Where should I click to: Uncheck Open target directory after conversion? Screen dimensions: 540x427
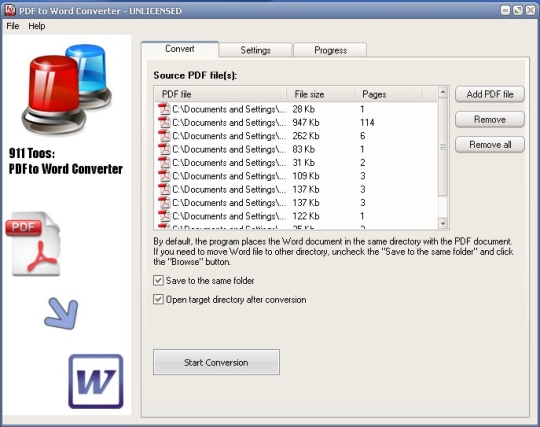pos(158,299)
